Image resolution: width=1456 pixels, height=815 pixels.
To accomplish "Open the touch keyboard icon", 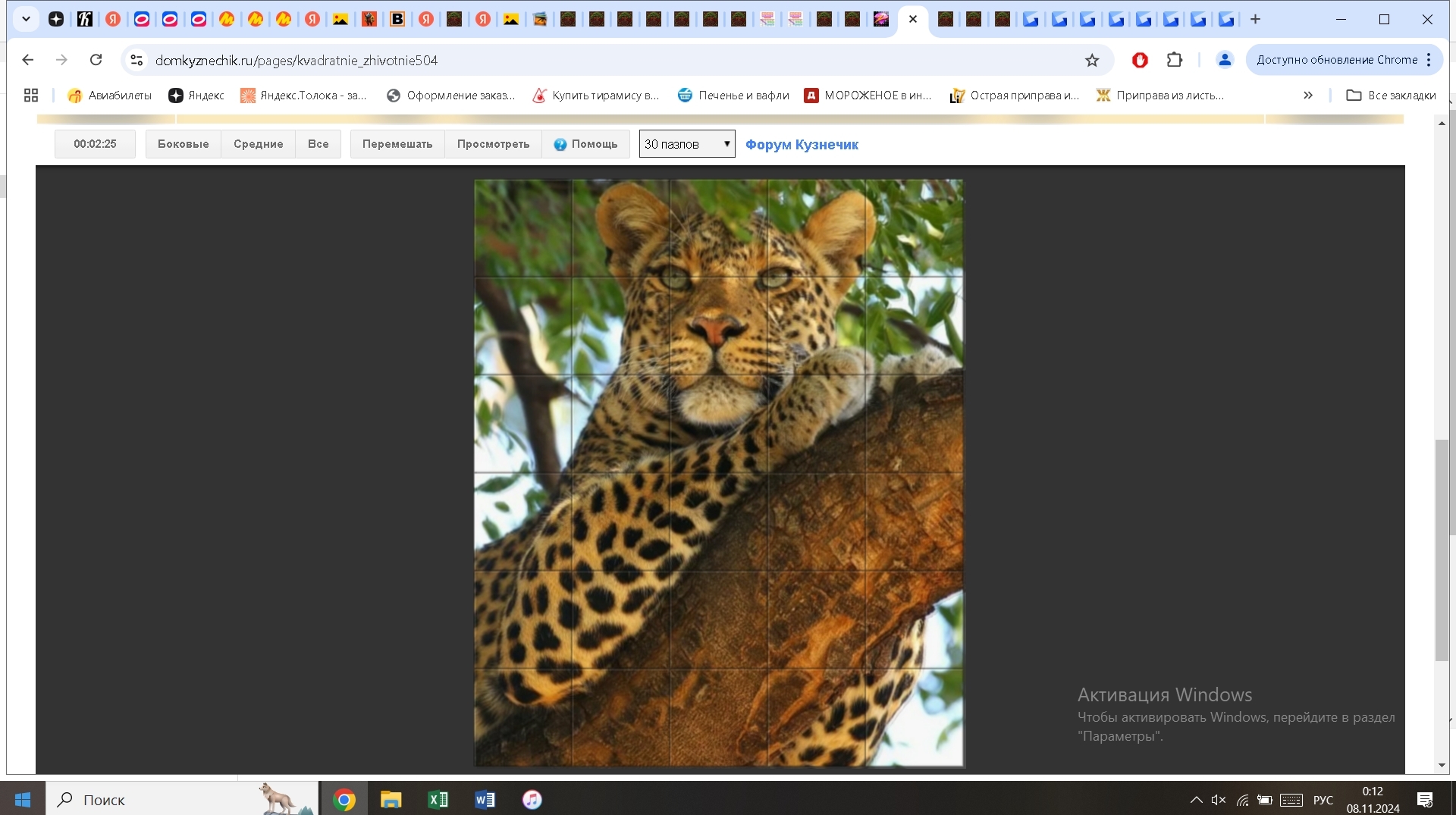I will 1291,800.
